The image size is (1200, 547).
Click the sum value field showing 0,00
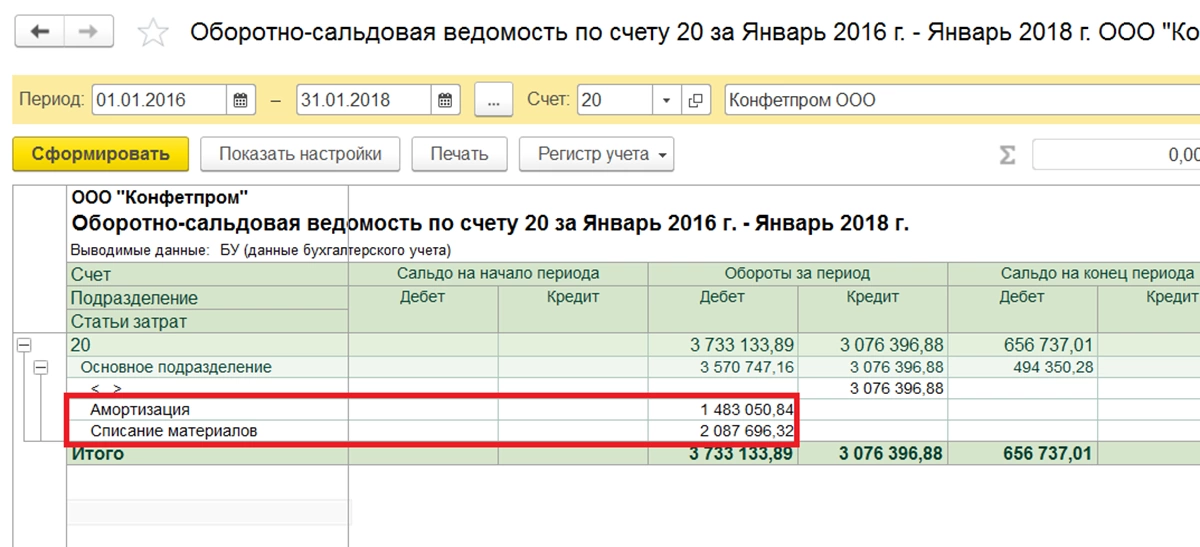click(x=1116, y=155)
